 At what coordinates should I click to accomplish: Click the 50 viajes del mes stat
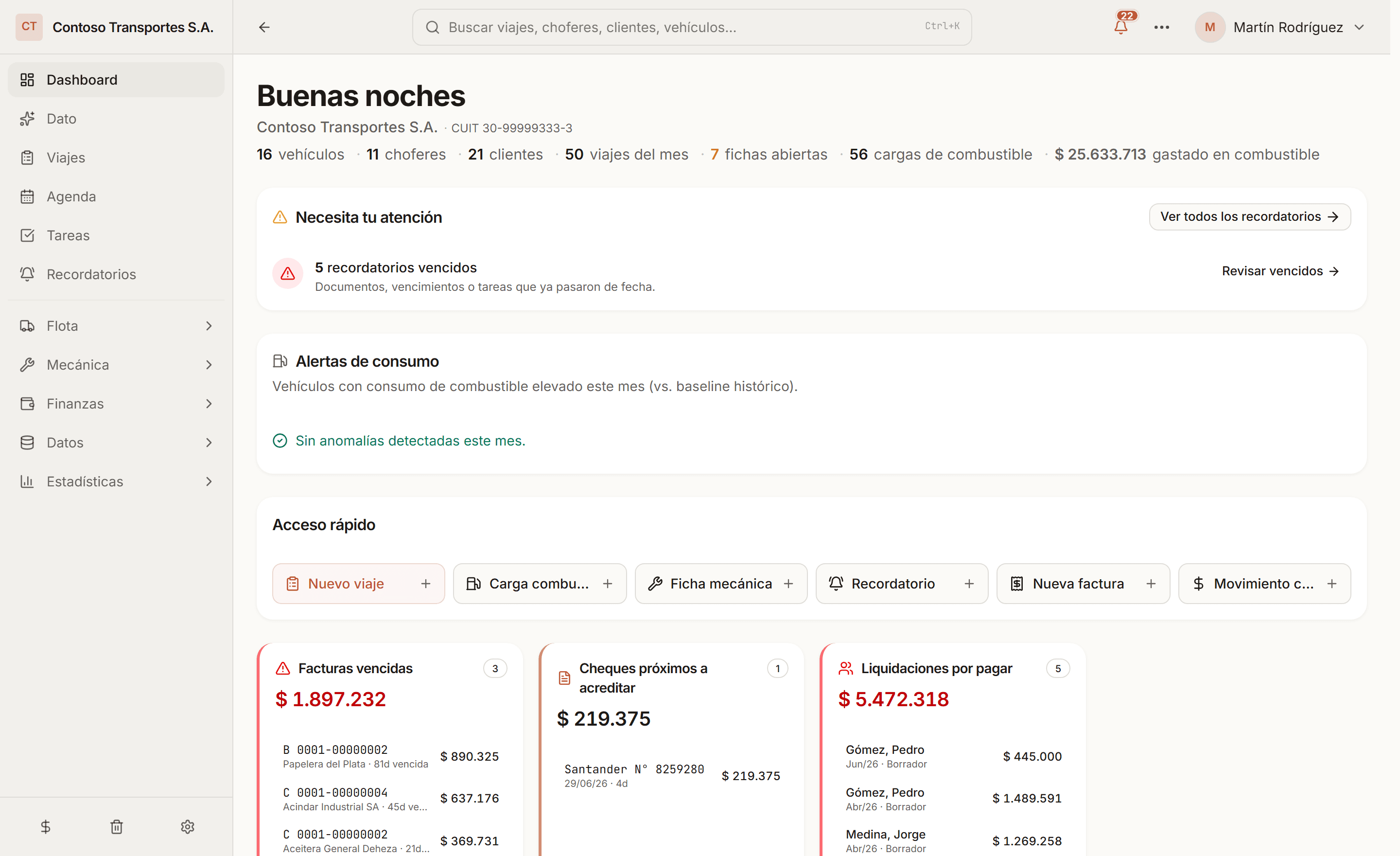tap(626, 155)
